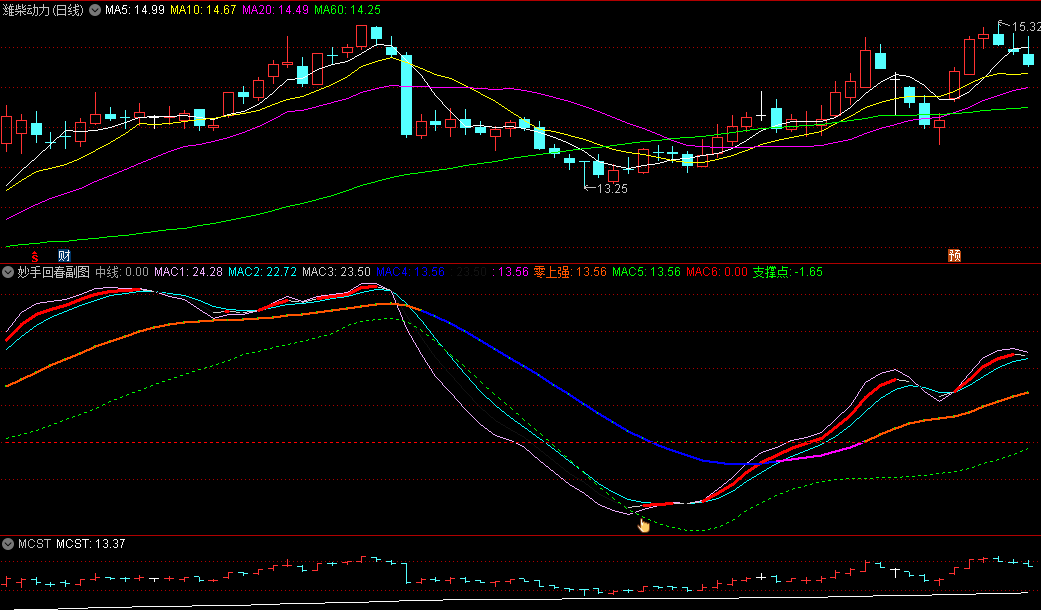Select the MAC3: 23.50 value
The width and height of the screenshot is (1041, 610).
336,272
